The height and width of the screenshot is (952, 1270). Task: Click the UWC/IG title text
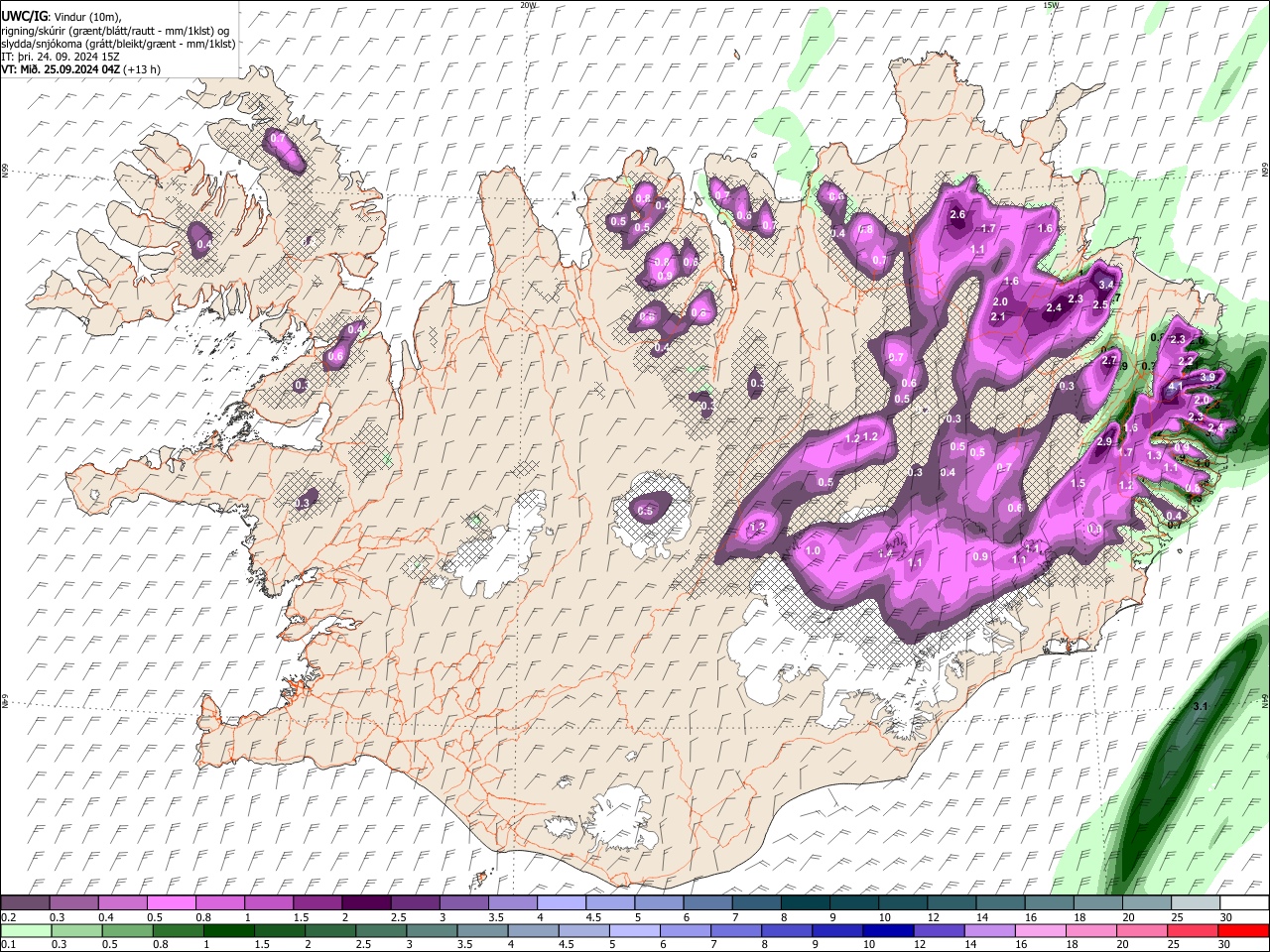click(x=23, y=16)
